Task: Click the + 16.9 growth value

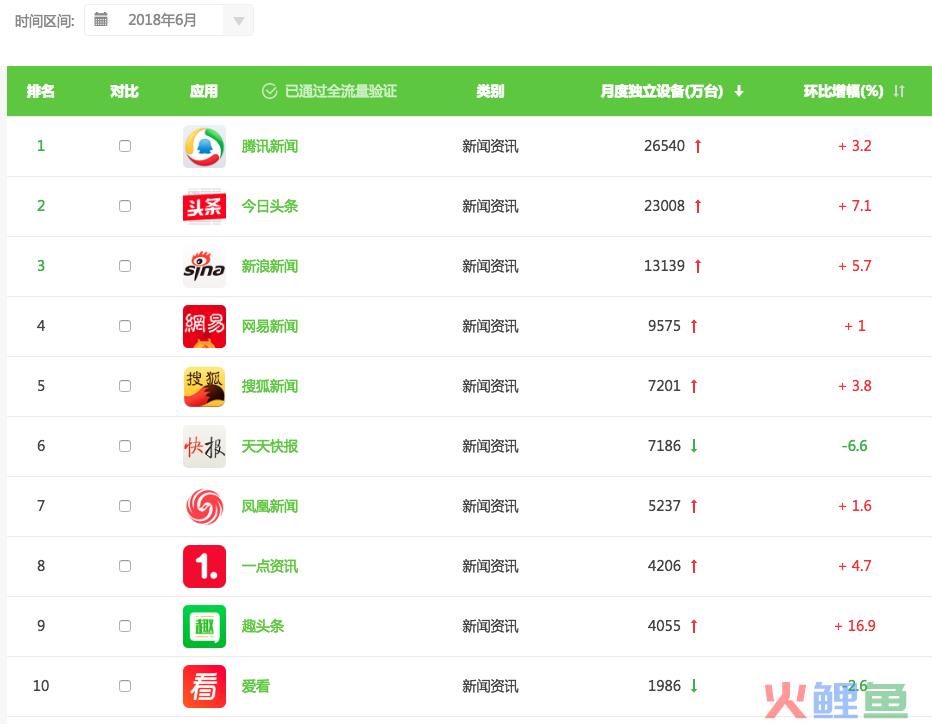Action: (x=855, y=626)
